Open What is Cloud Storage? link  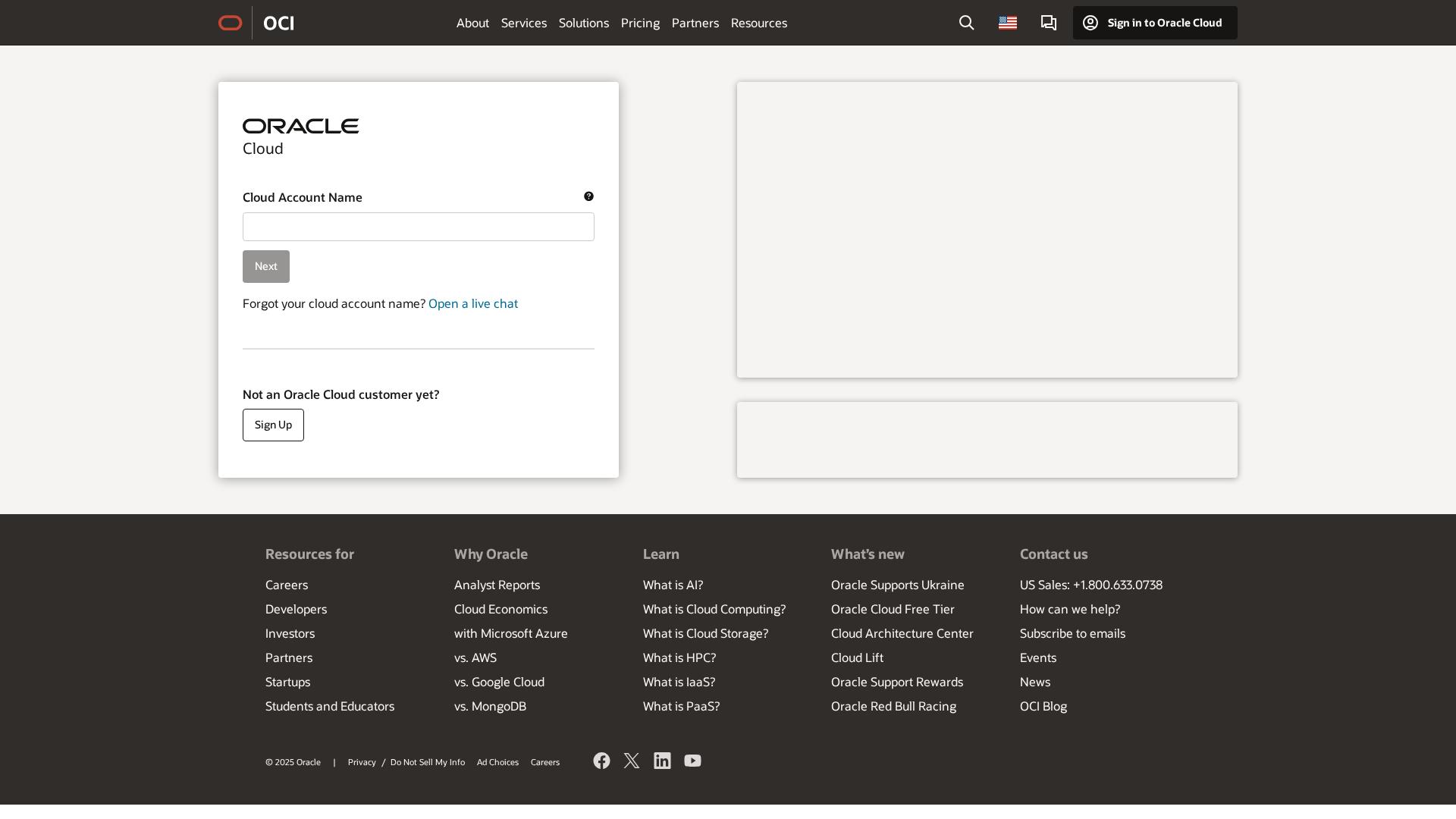tap(705, 633)
